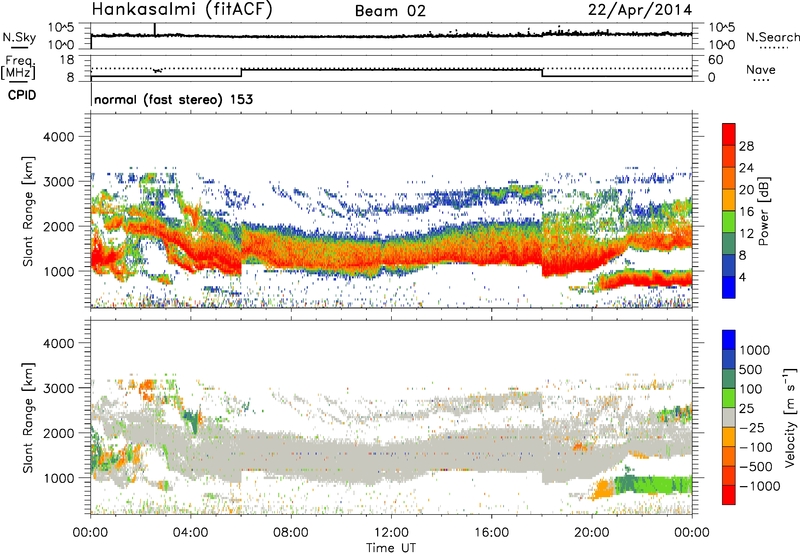Click the noise spike near 02:30 in N.Sky panel
The height and width of the screenshot is (554, 800).
pos(155,30)
